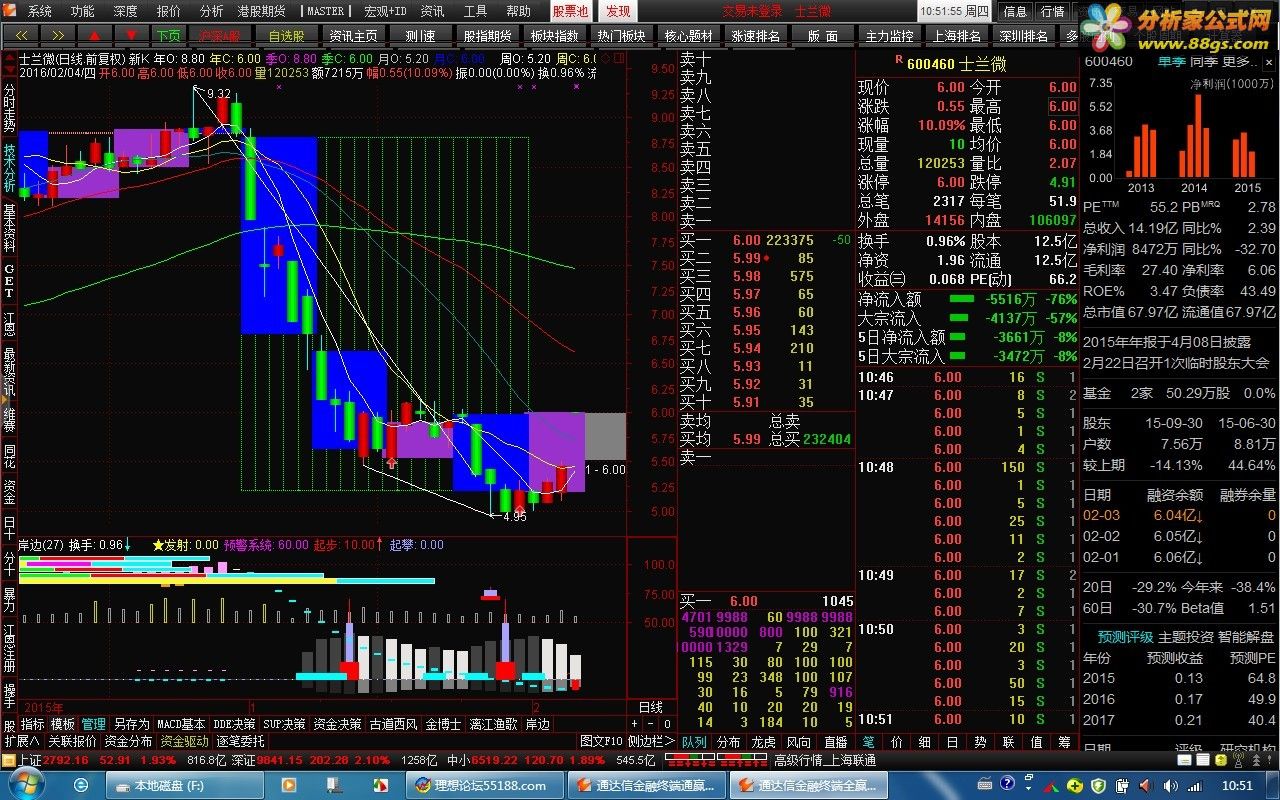Switch to 龙虎 tab in order panel

[764, 742]
